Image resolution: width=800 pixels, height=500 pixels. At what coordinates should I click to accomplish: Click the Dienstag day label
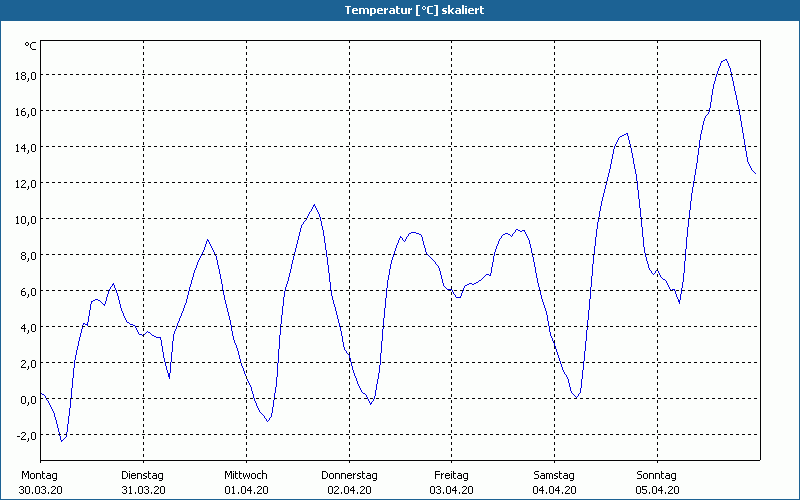142,475
